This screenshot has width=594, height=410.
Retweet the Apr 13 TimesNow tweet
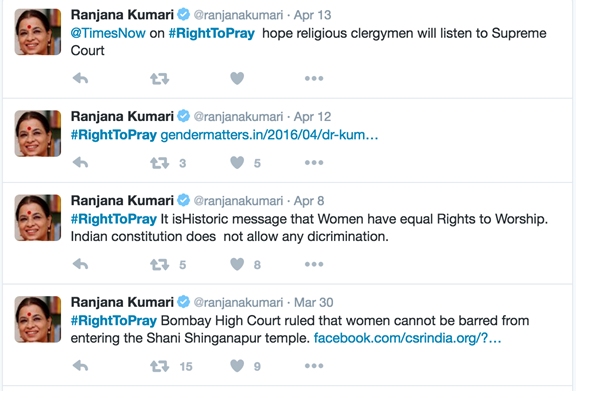[x=159, y=78]
